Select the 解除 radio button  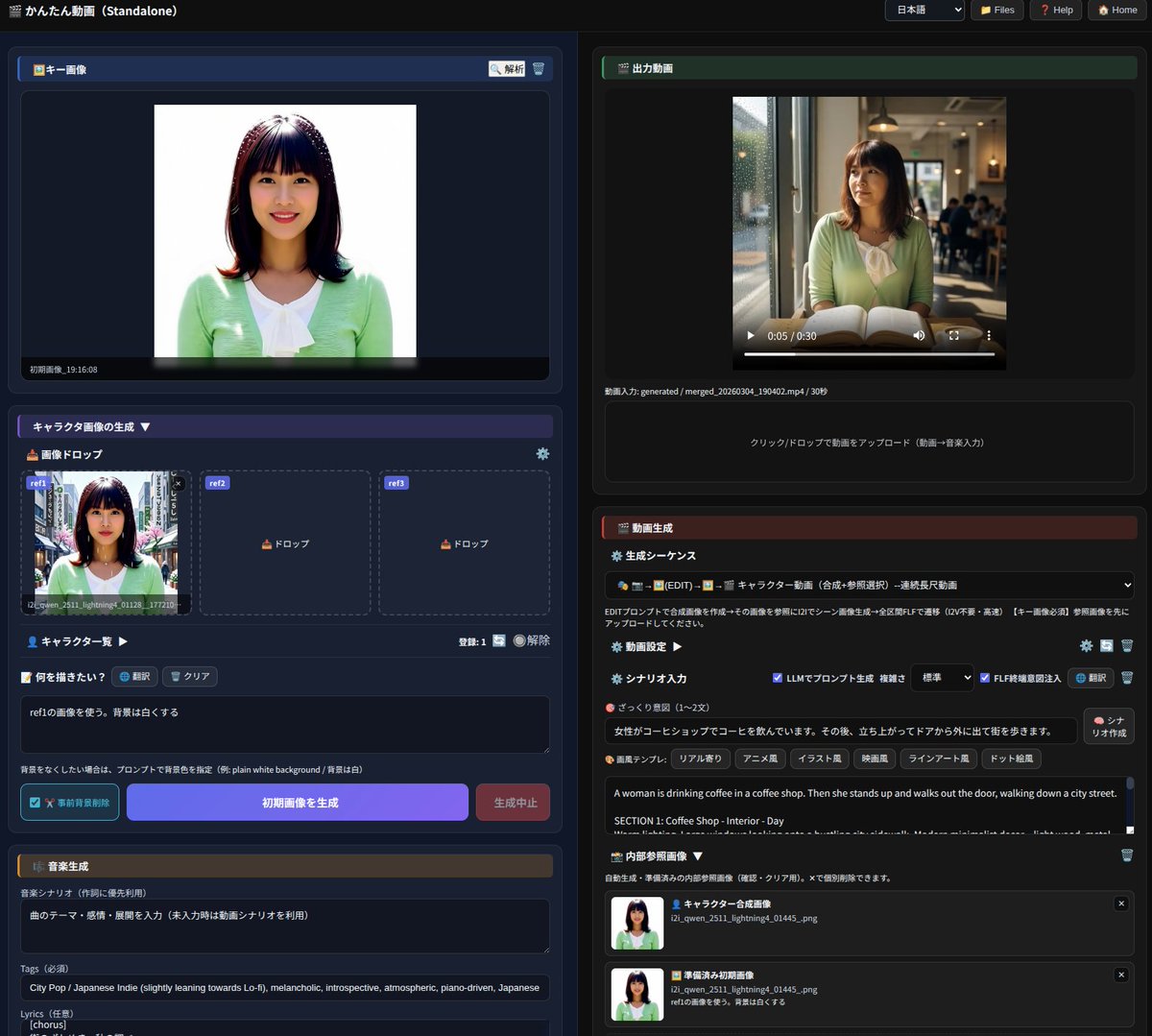click(519, 640)
